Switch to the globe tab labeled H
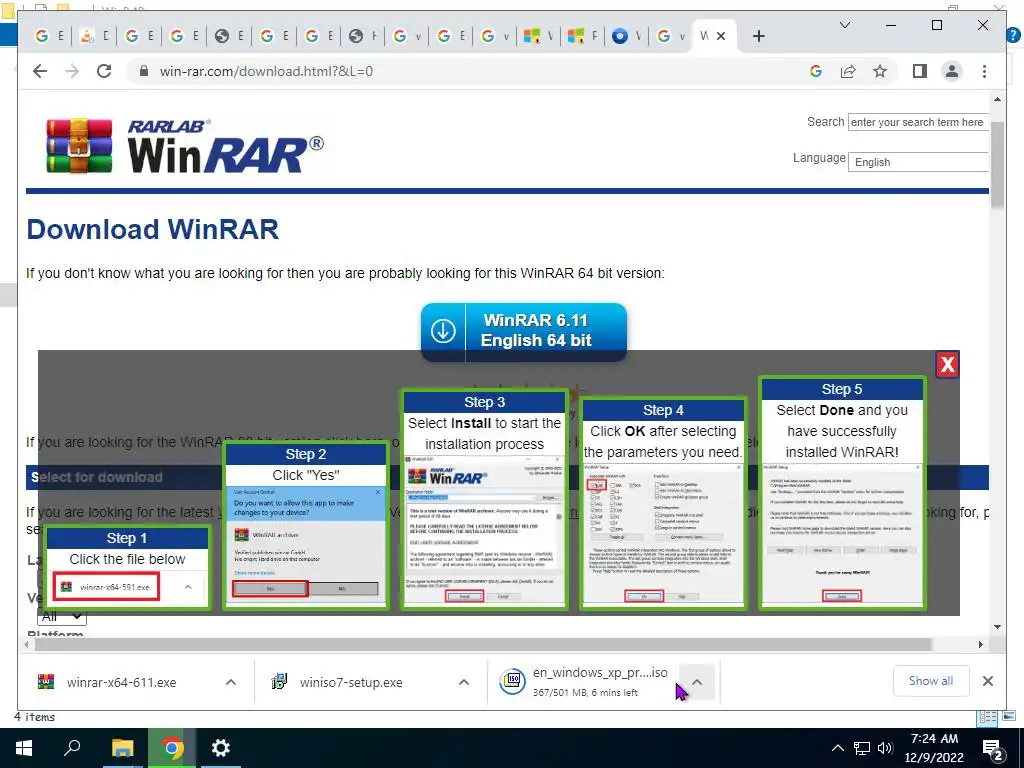This screenshot has width=1024, height=768. click(x=363, y=36)
